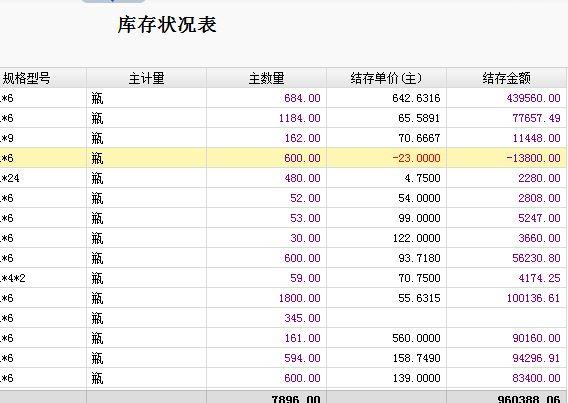Select amount 83400.00
The height and width of the screenshot is (403, 568).
[506, 378]
